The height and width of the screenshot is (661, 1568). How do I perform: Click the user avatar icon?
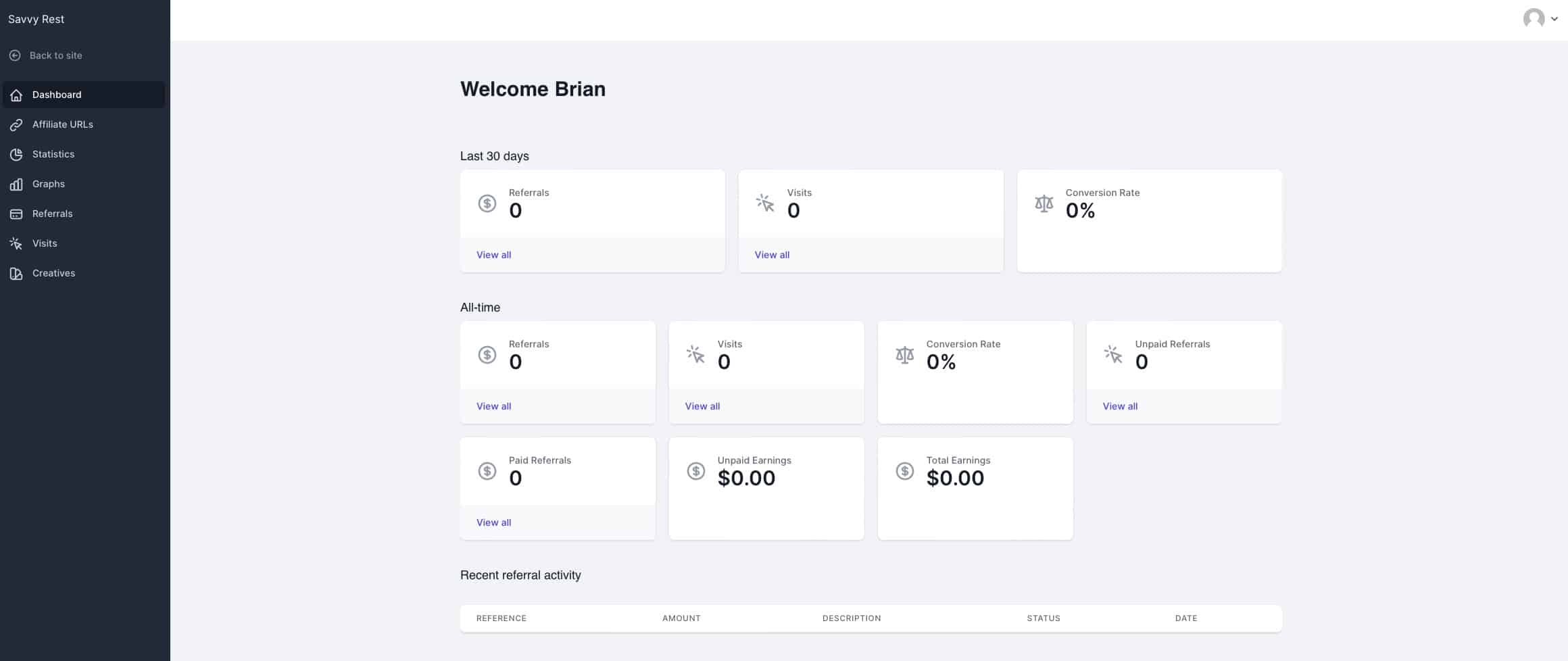1534,18
